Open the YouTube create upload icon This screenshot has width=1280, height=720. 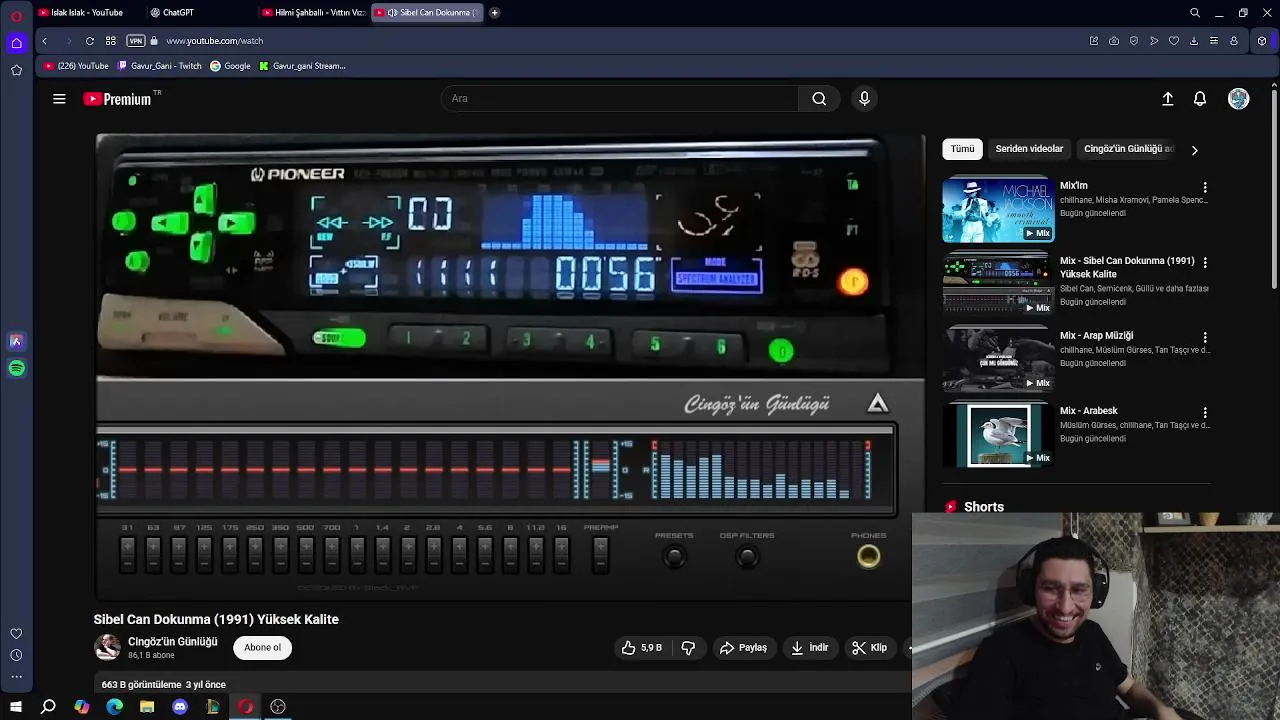[x=1167, y=99]
